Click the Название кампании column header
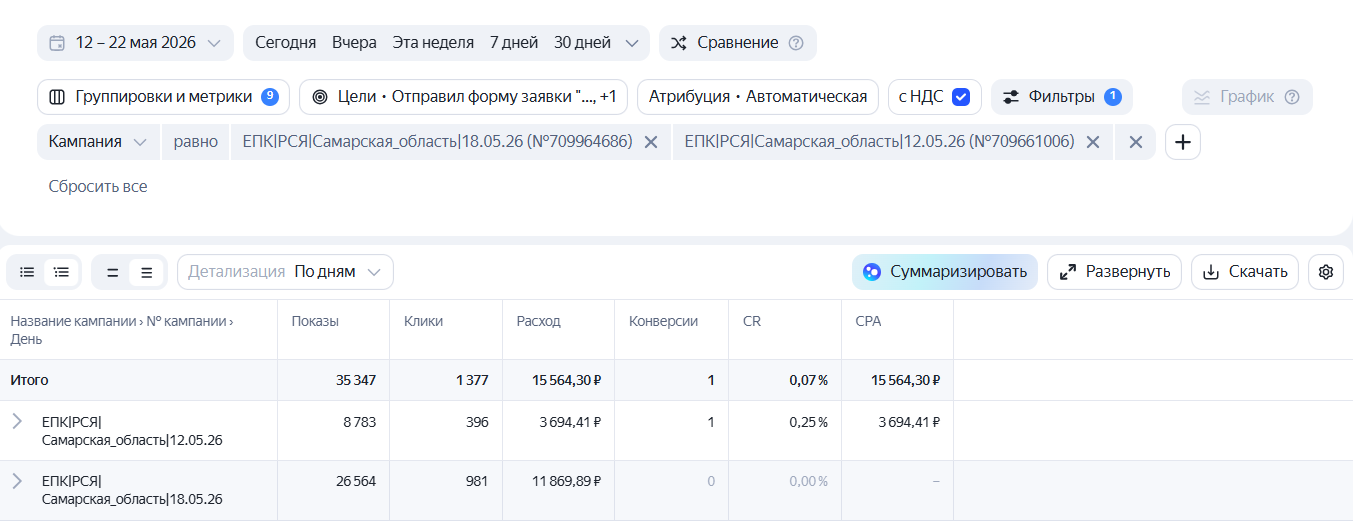 pyautogui.click(x=122, y=330)
